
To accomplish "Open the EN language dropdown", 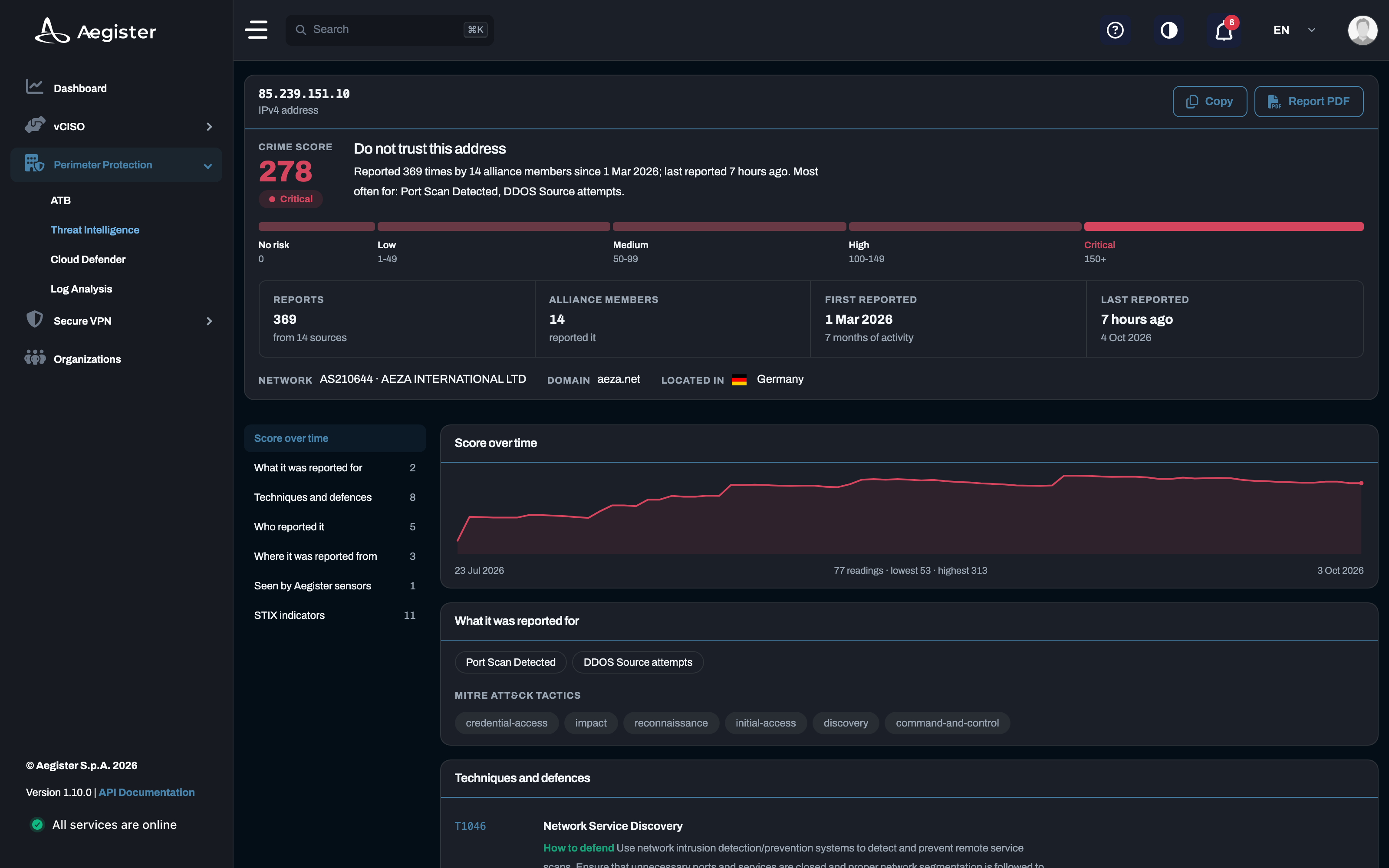I will (x=1294, y=30).
